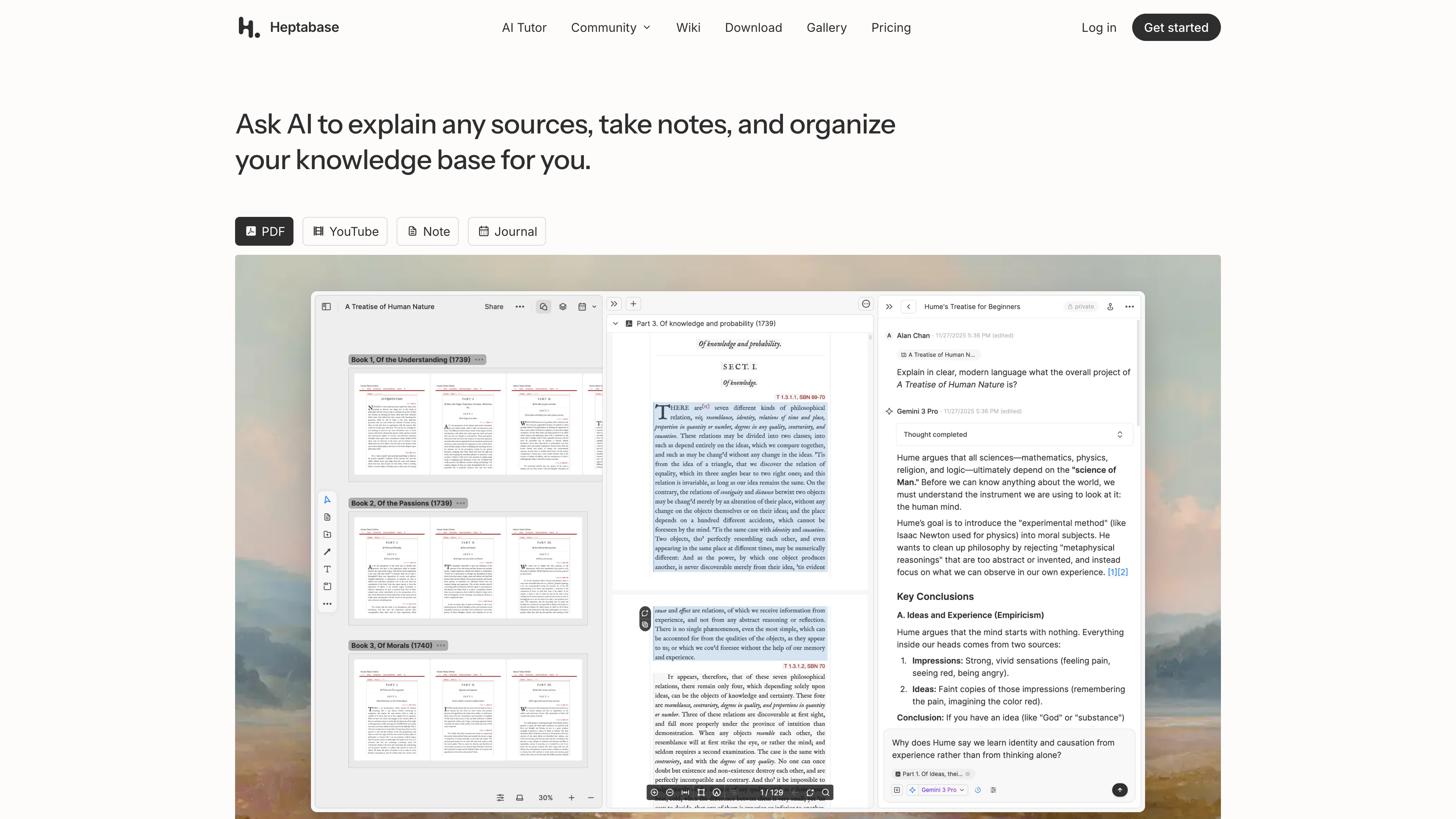Click the presentation mode icon beside 30%
Screen dimensions: 1456x819
[519, 797]
